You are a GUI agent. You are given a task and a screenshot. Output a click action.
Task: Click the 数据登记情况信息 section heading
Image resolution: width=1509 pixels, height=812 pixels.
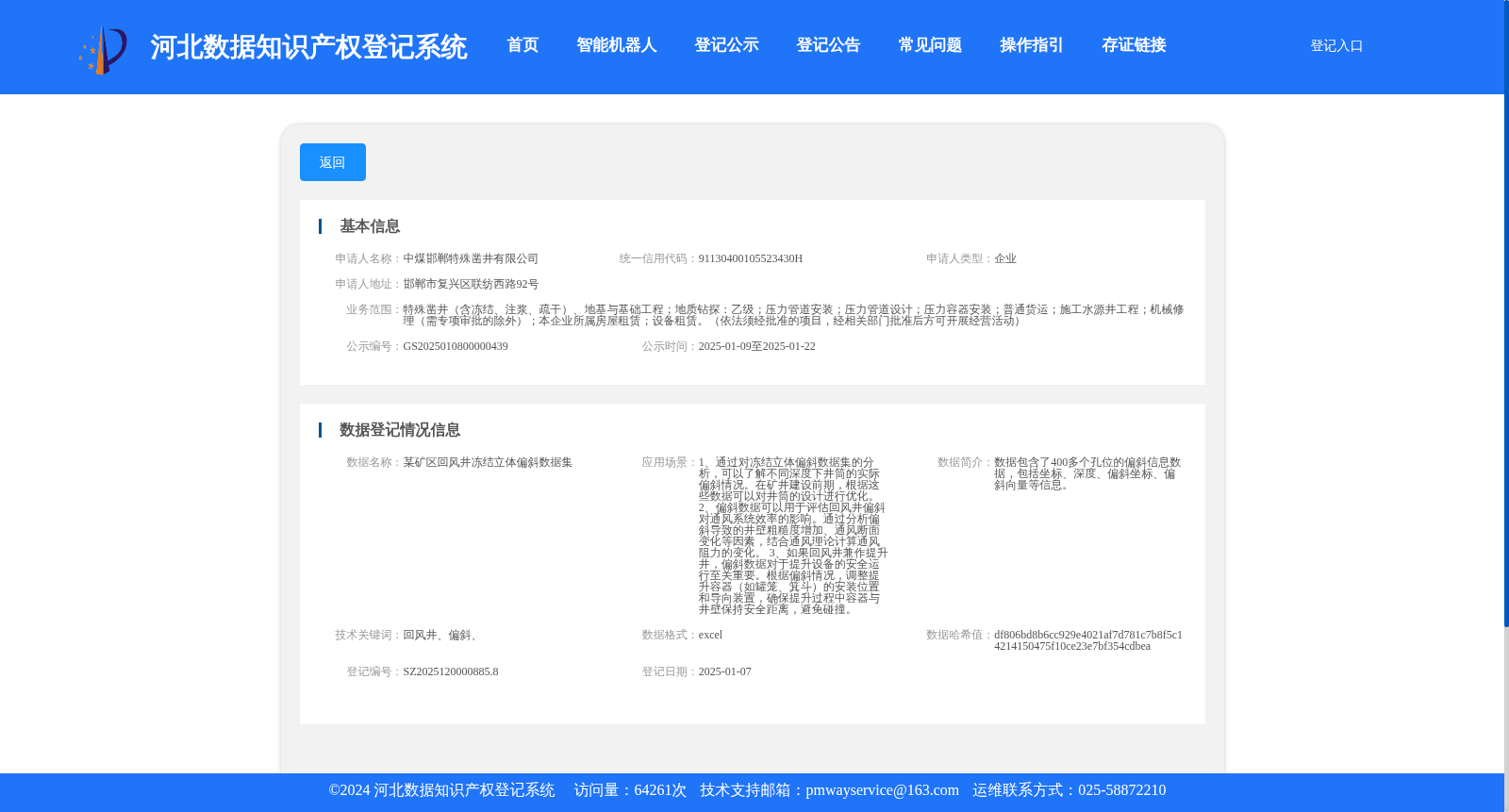400,430
